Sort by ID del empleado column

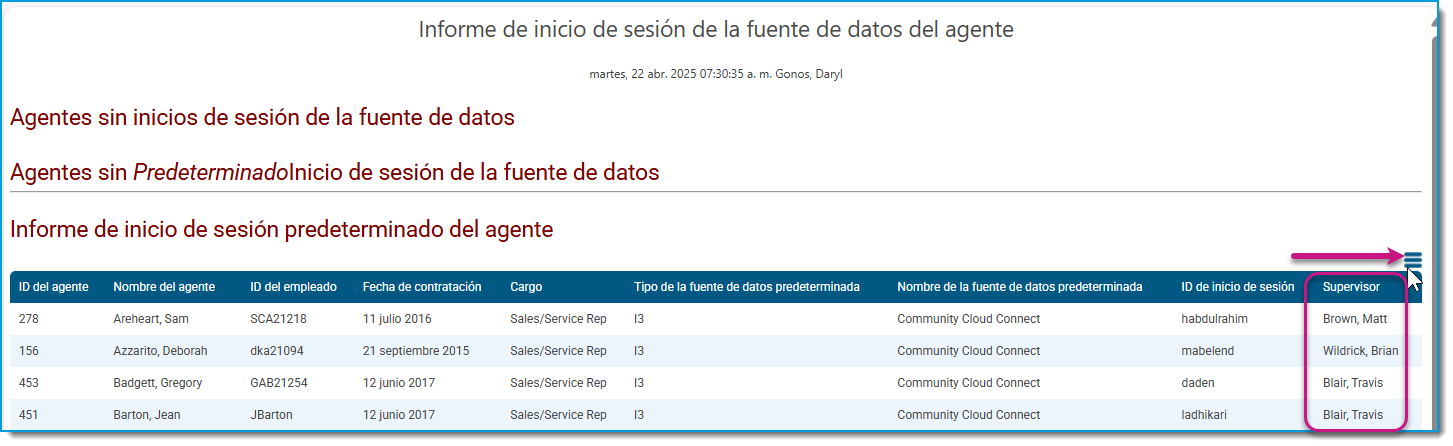[294, 287]
